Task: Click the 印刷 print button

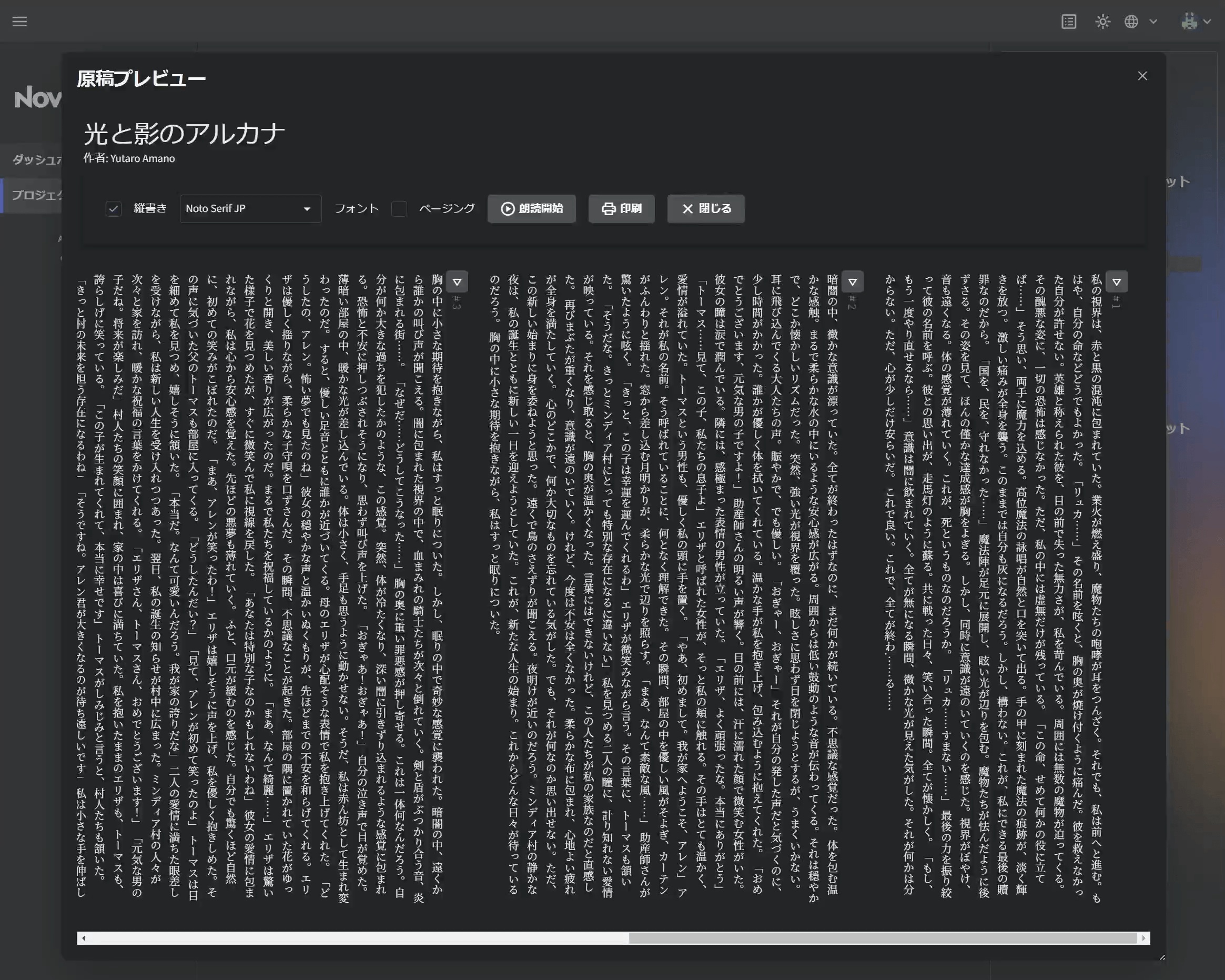Action: tap(621, 208)
